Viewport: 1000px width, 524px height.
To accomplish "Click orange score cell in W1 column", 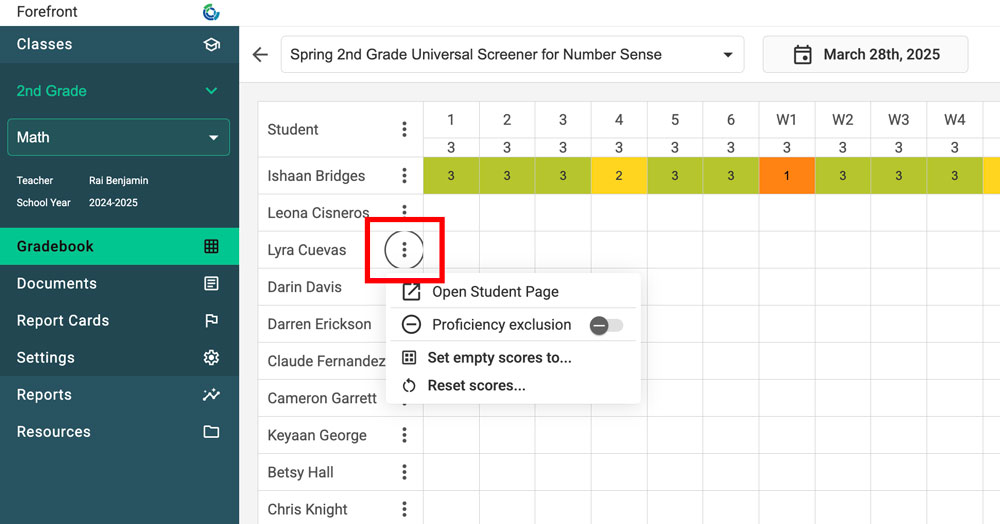I will click(787, 176).
